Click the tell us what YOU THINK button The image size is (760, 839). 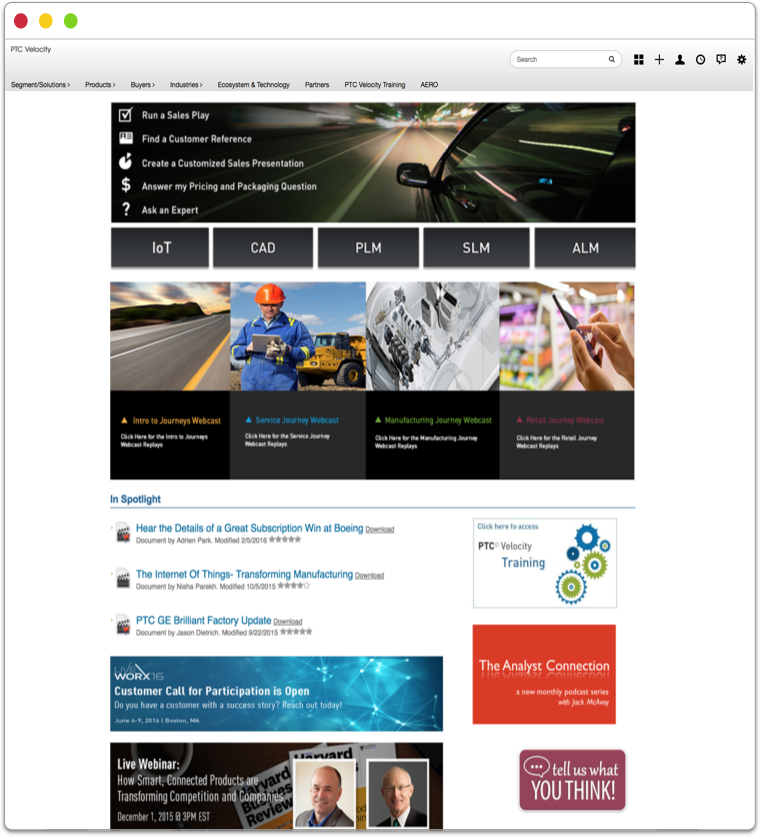(x=572, y=780)
